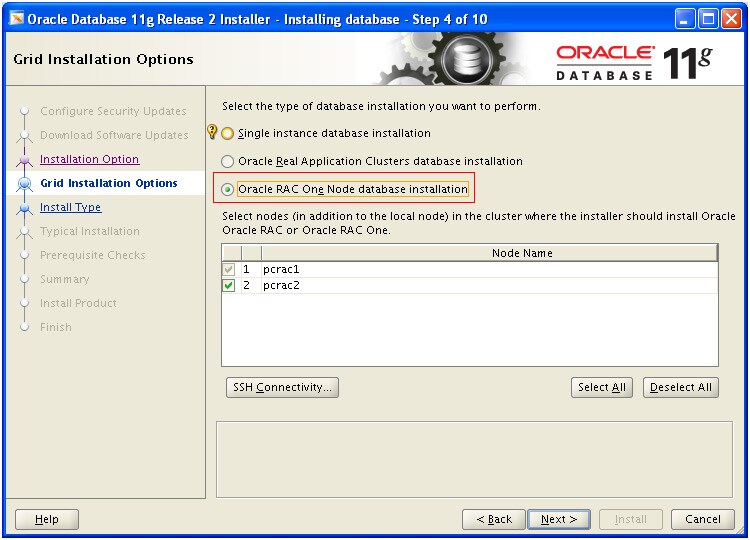Click the Installation Option step bullet icon

24,160
